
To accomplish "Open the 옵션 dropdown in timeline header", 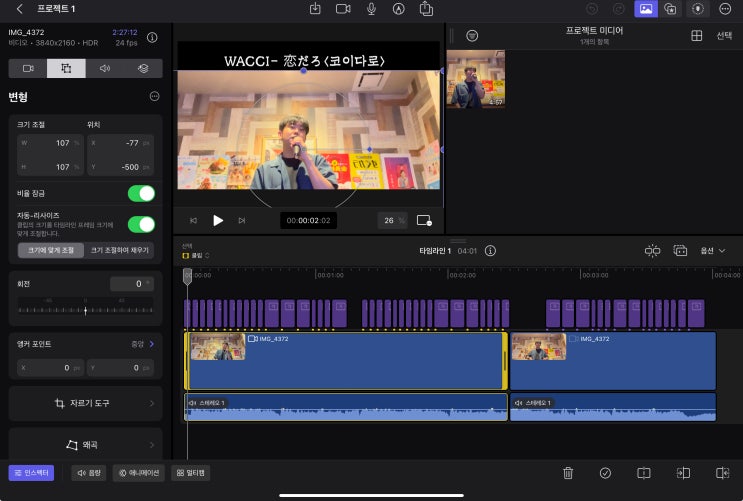I will pyautogui.click(x=713, y=251).
